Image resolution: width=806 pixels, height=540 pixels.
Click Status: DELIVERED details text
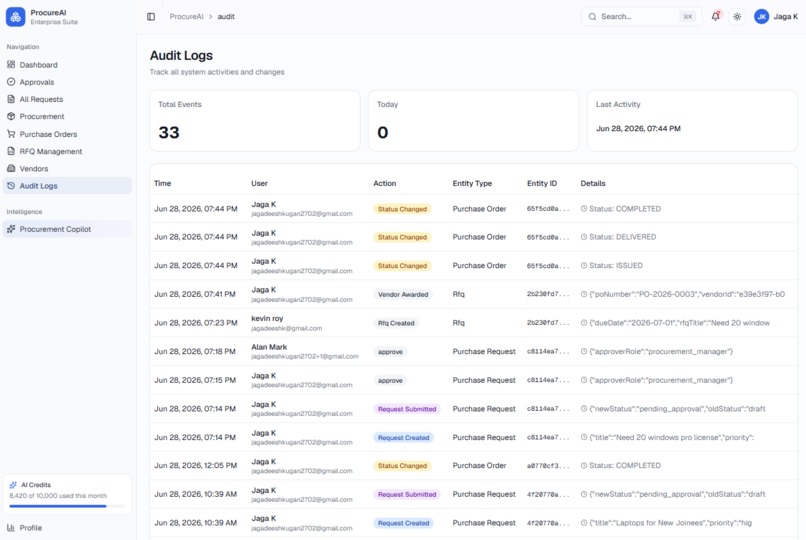coord(622,237)
